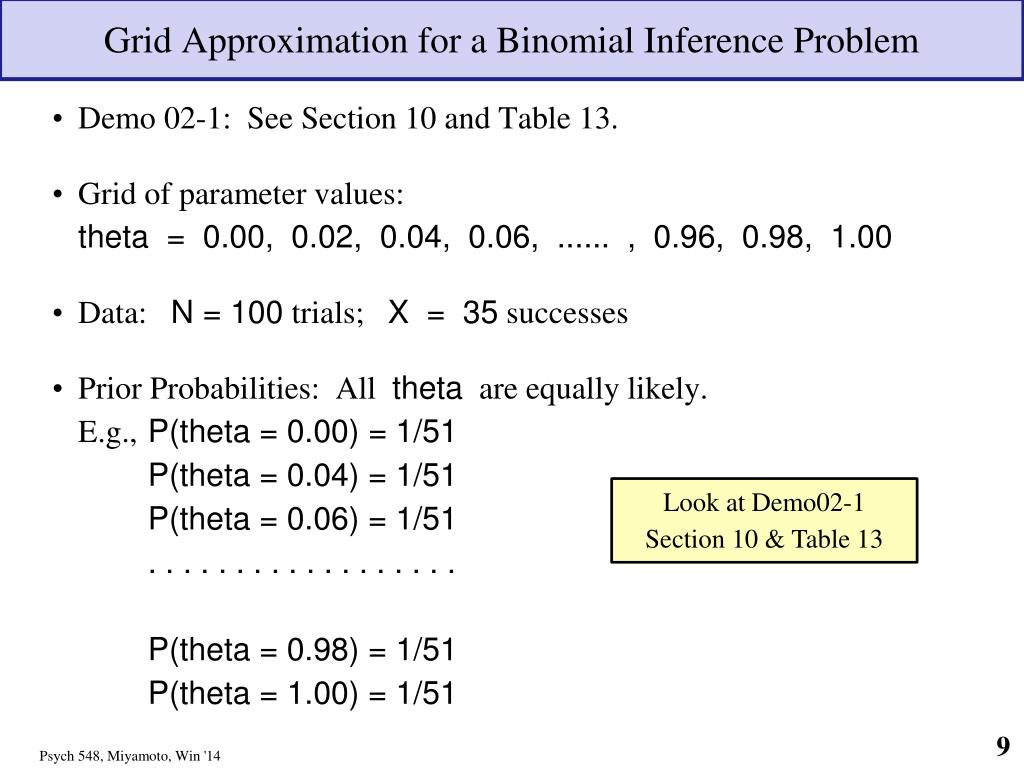Click the line "P(theta = 0.04) = 1/51"
The height and width of the screenshot is (768, 1024).
coord(301,476)
